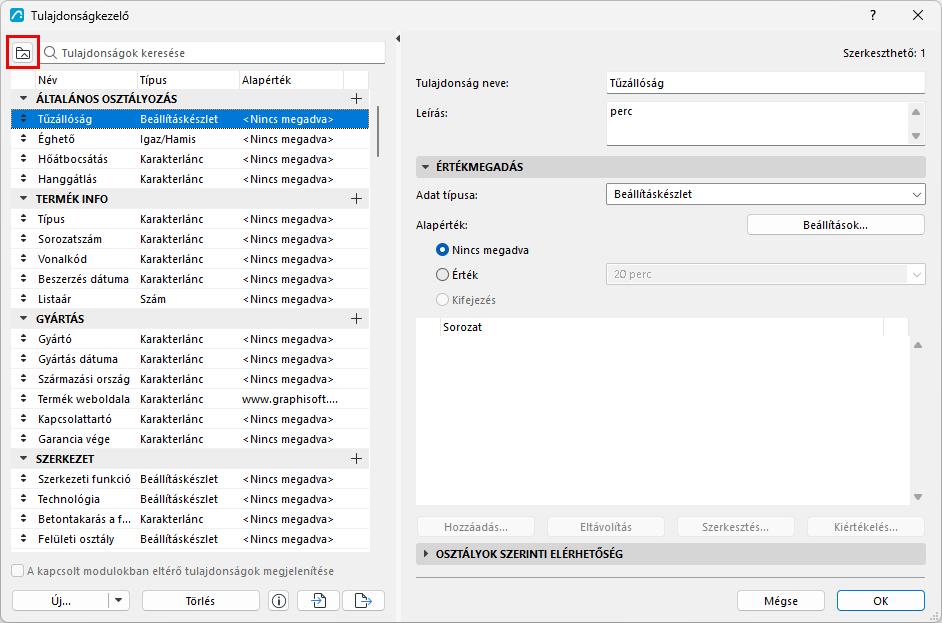Select the Termék weboldala row
Viewport: 942px width, 623px height.
pos(190,399)
